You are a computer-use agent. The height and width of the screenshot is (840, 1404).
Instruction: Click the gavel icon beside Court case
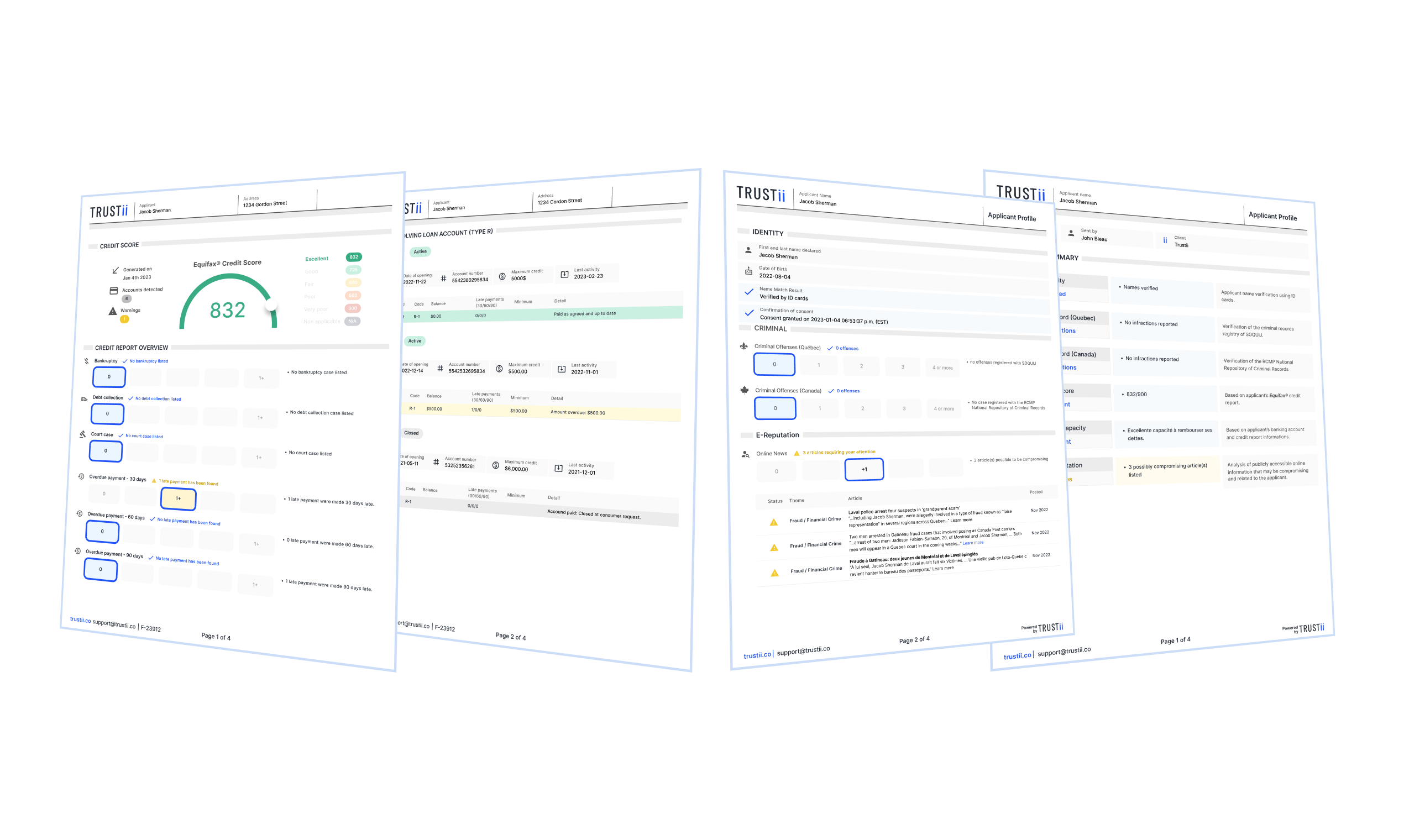[83, 434]
